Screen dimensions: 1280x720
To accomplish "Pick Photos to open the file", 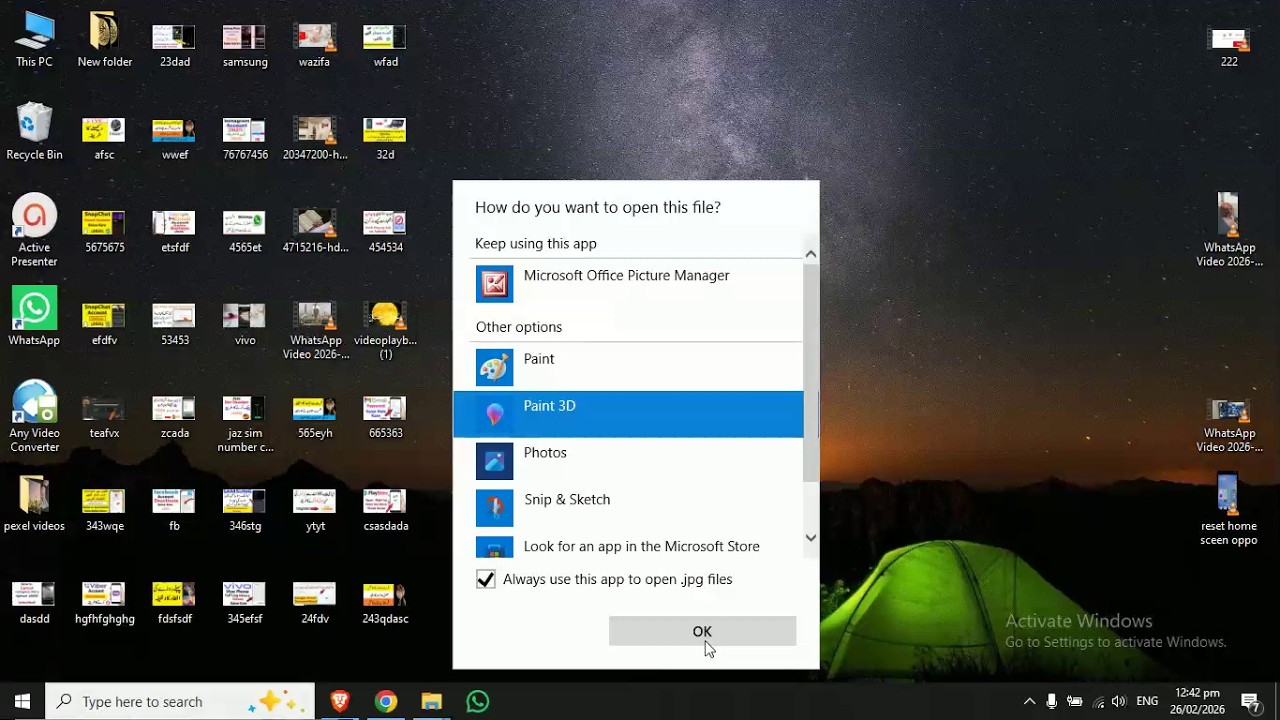I will (628, 461).
